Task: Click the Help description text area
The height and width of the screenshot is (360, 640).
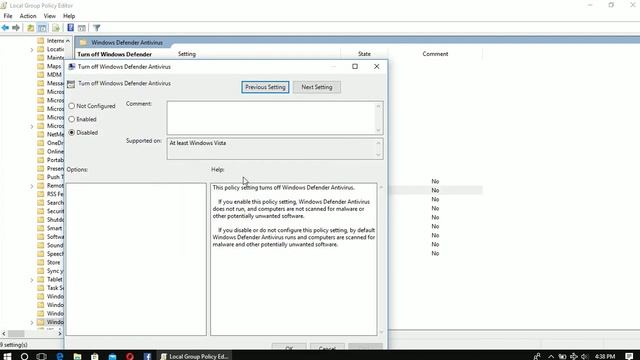Action: click(293, 259)
